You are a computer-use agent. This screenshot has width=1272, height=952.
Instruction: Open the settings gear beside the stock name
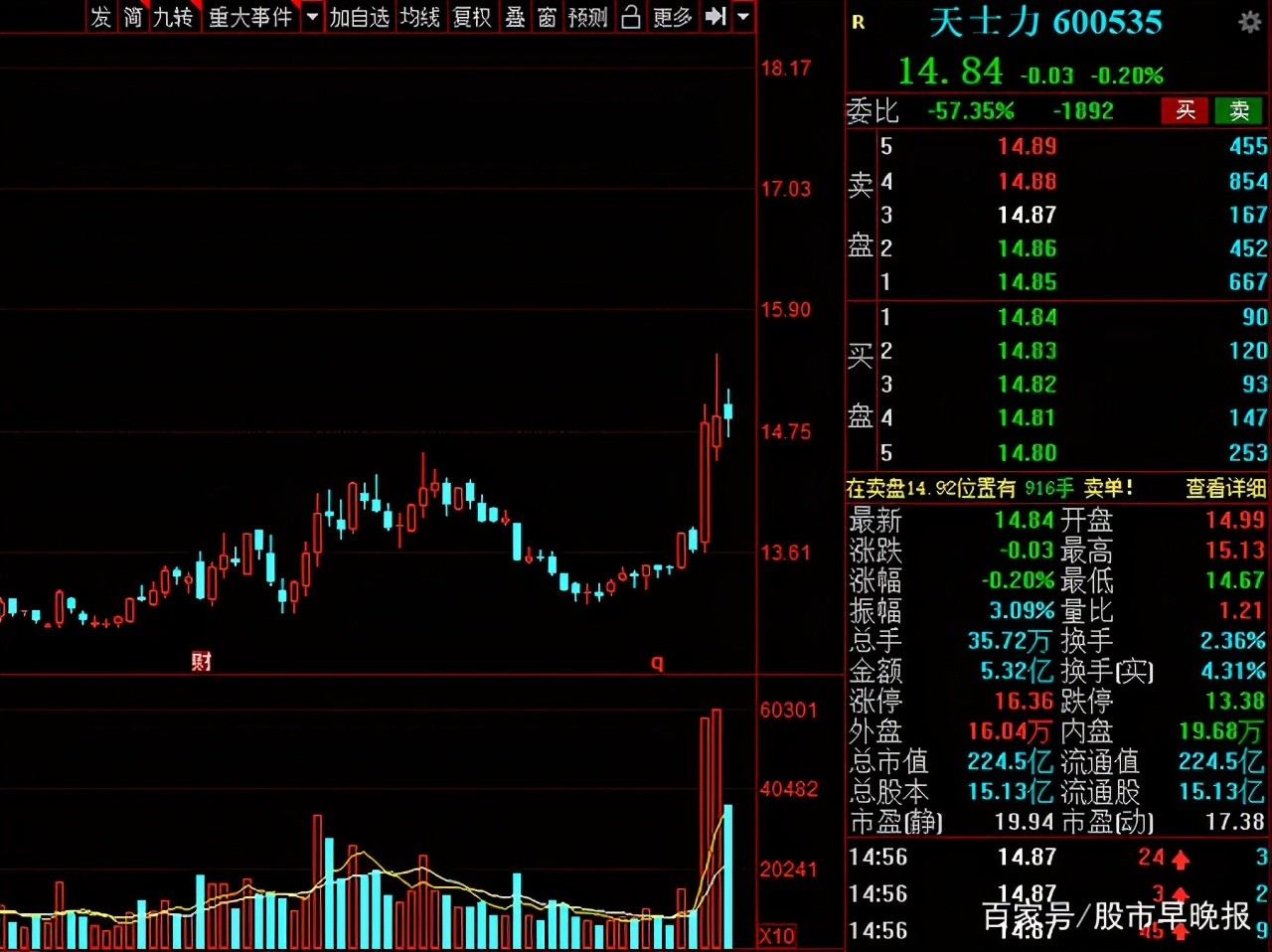coord(1249,22)
